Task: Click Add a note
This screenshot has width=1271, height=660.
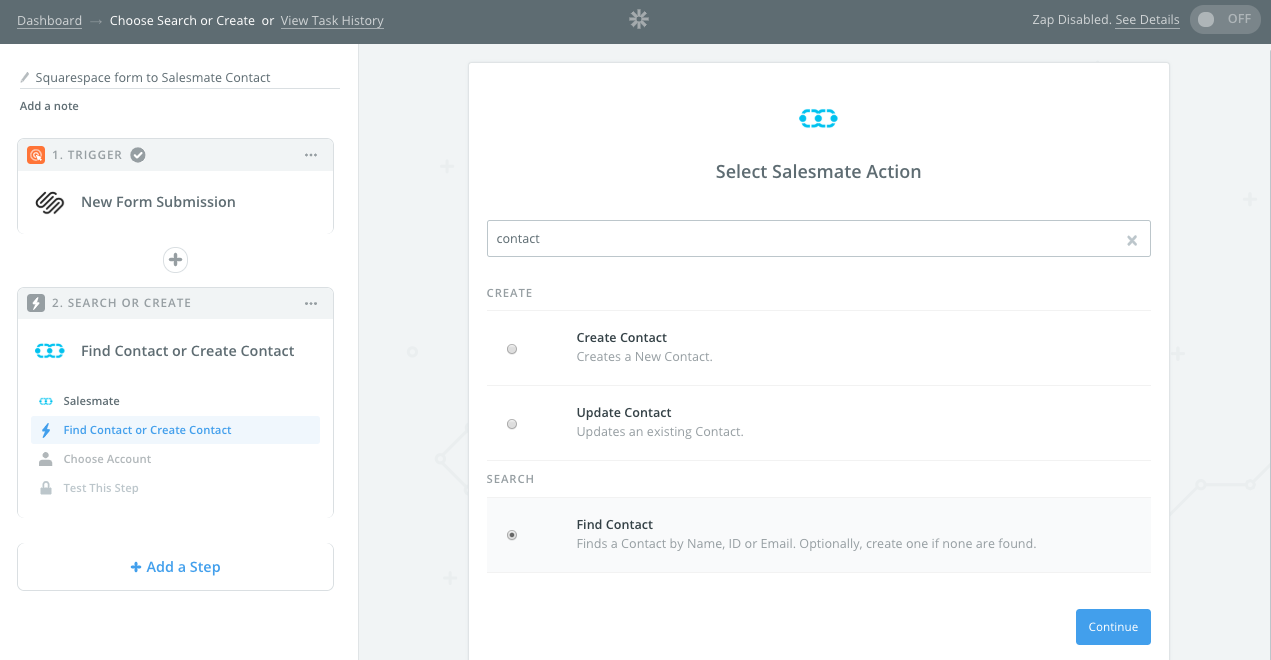Action: click(49, 106)
